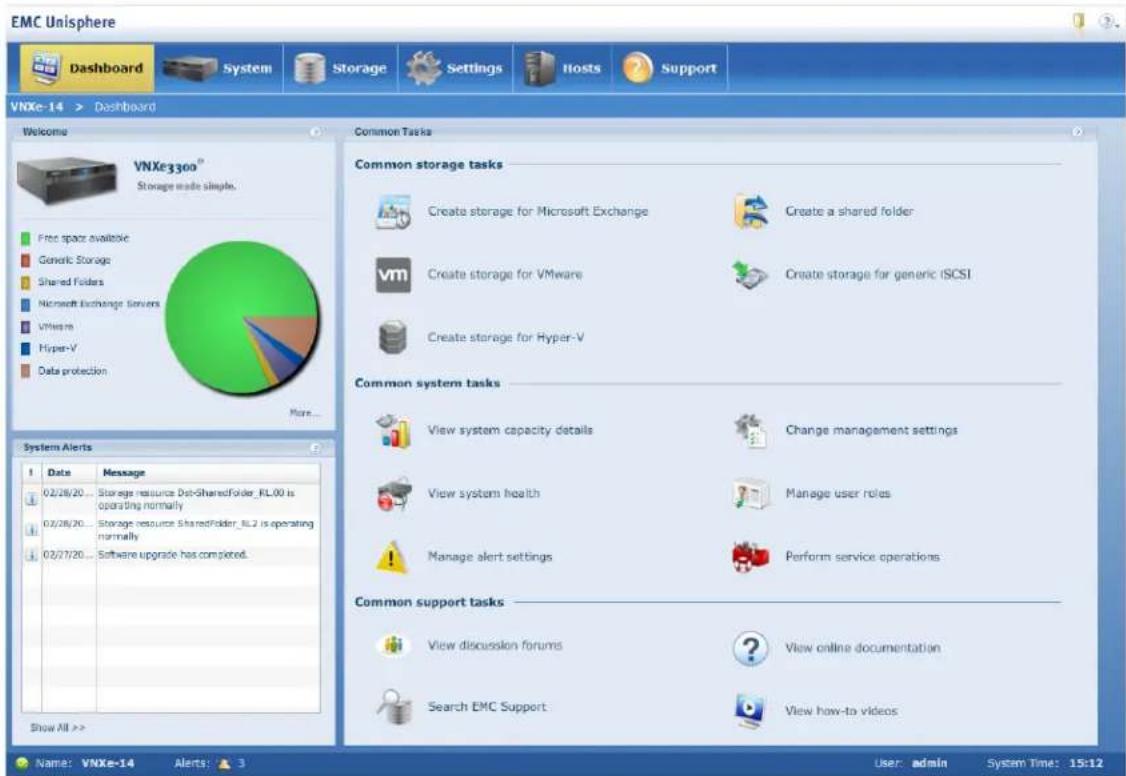This screenshot has height=776, width=1126.
Task: Click Hyper-V legend entry text
Action: coord(57,349)
